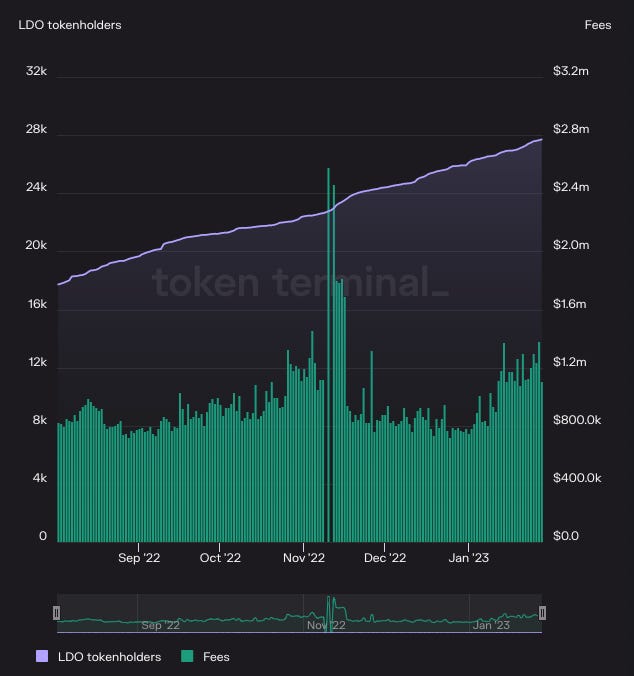Click the Nov '22 main x-axis label
The width and height of the screenshot is (634, 676).
[303, 558]
